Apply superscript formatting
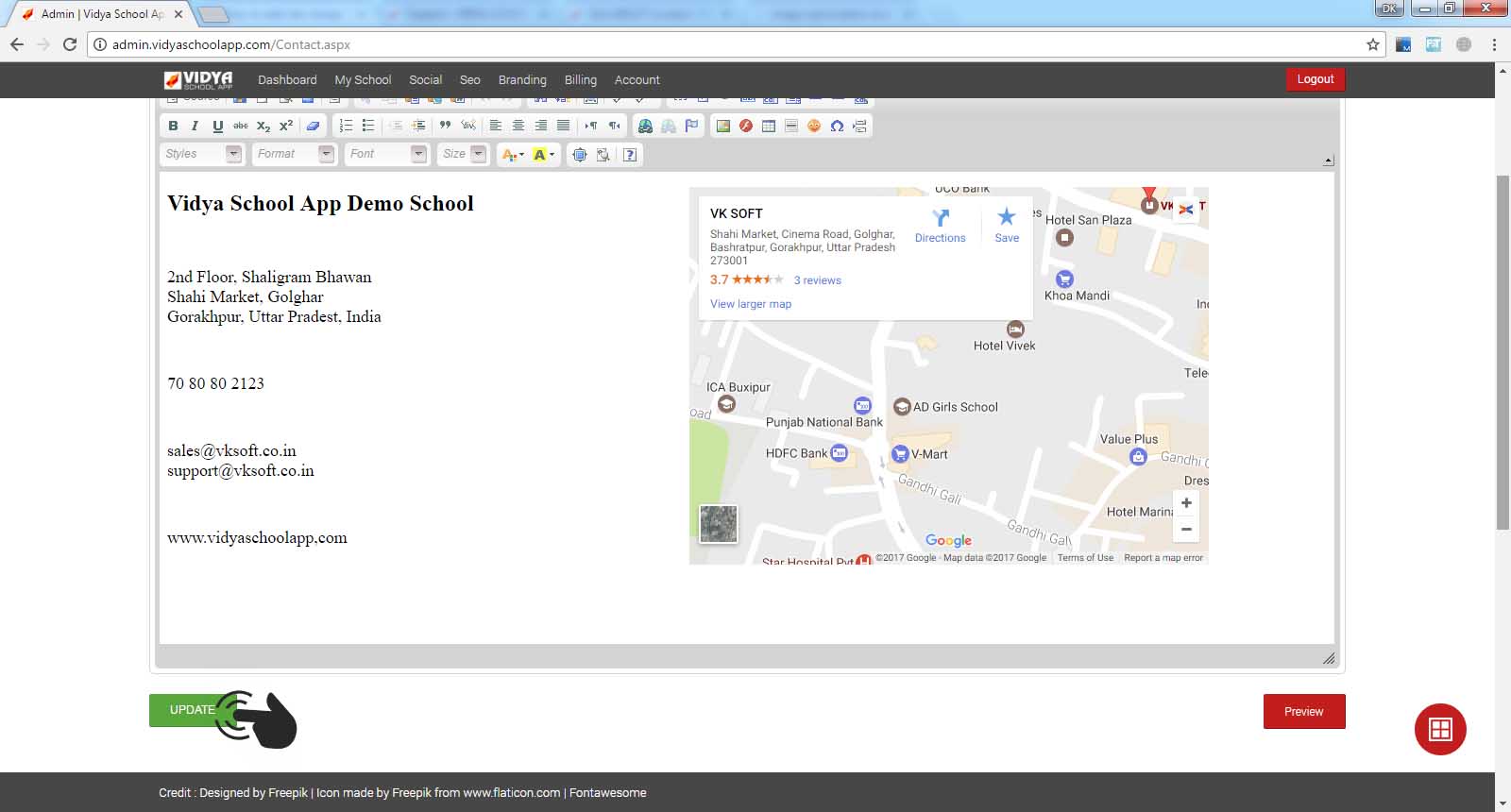 (x=286, y=126)
